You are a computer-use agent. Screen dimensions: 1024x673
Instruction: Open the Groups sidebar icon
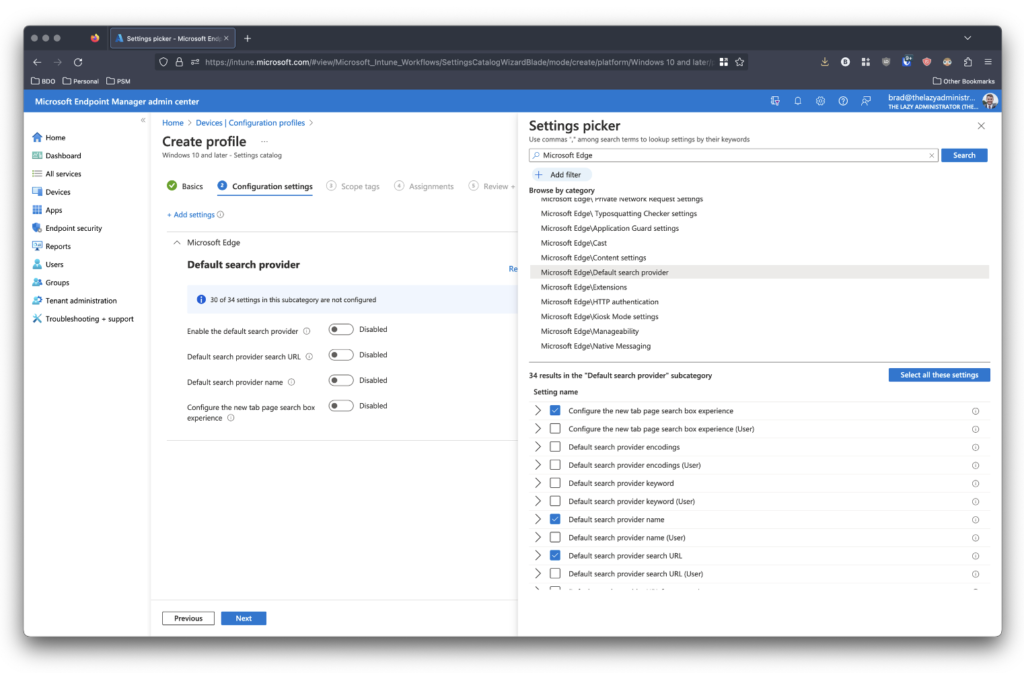click(37, 283)
